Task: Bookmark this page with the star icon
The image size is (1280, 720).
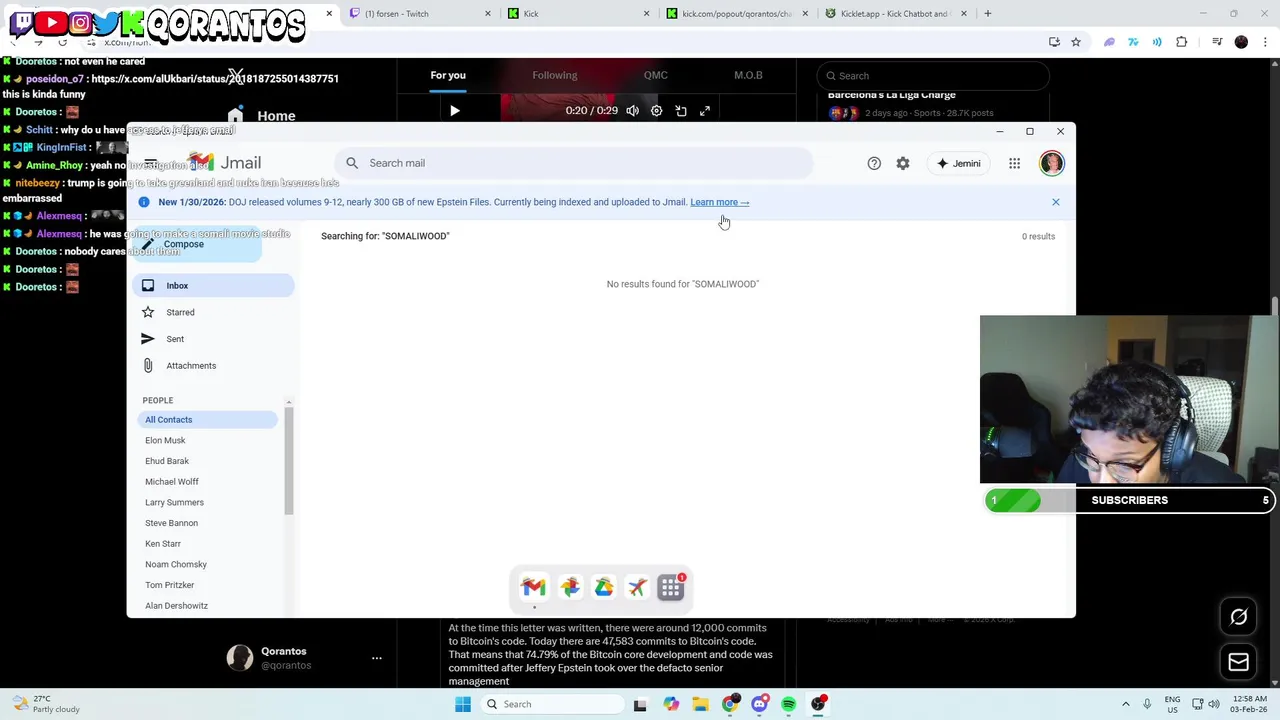Action: pos(1076,42)
